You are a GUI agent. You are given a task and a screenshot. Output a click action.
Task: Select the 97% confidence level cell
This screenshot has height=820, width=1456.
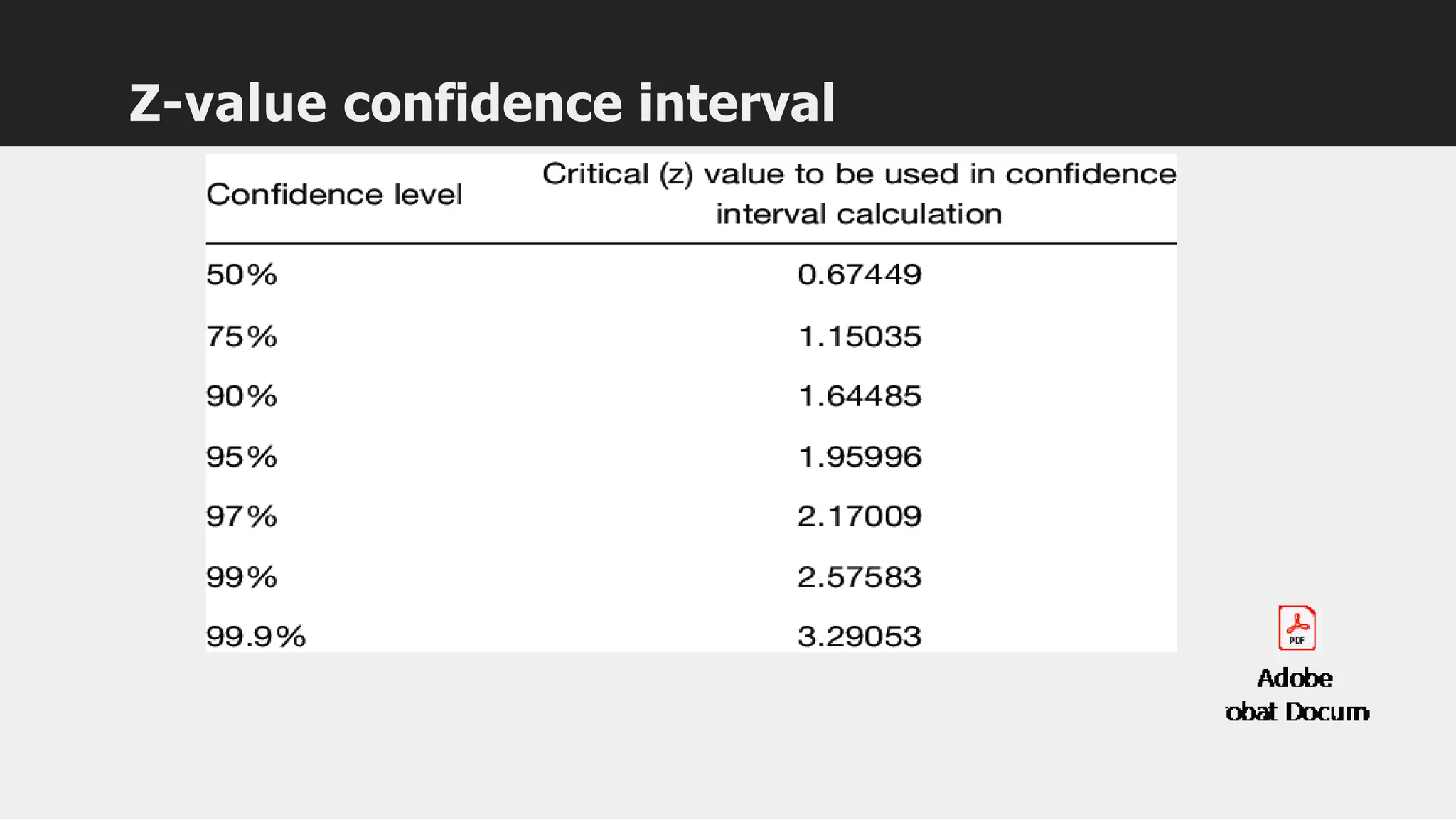242,516
